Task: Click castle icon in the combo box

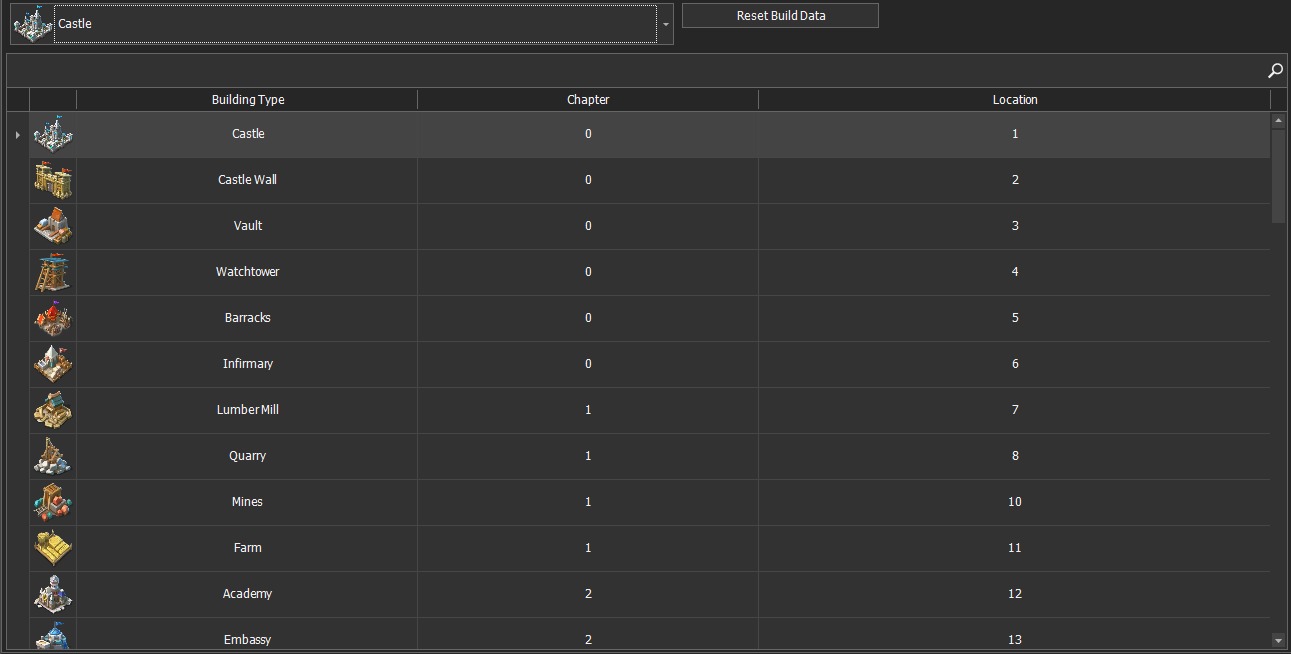Action: [33, 23]
